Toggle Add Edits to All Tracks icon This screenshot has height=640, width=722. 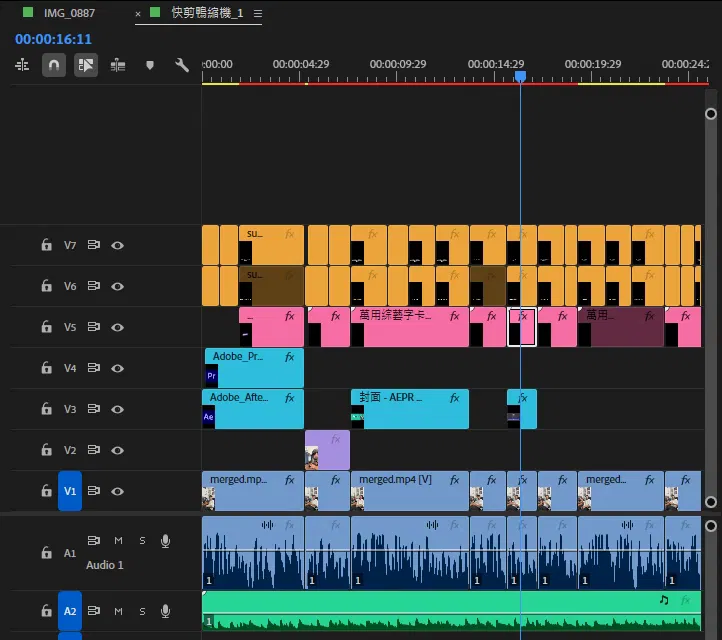click(118, 65)
